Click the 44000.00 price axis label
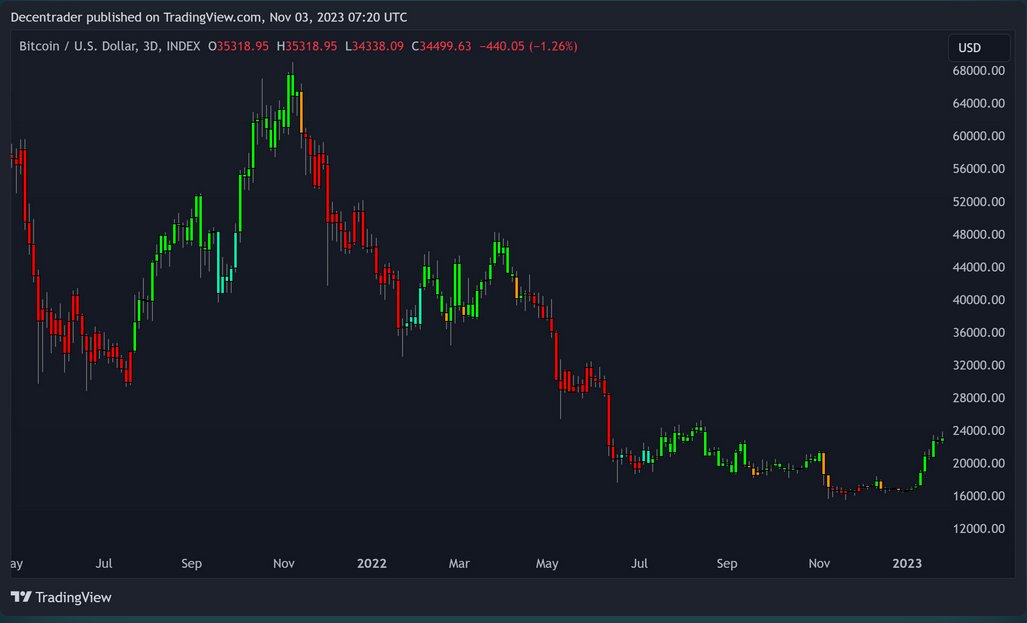The height and width of the screenshot is (623, 1027). tap(979, 267)
